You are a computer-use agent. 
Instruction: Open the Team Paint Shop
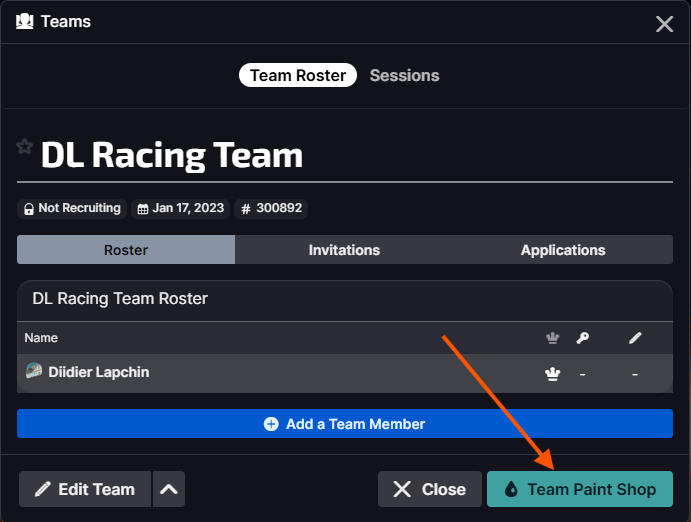[580, 489]
